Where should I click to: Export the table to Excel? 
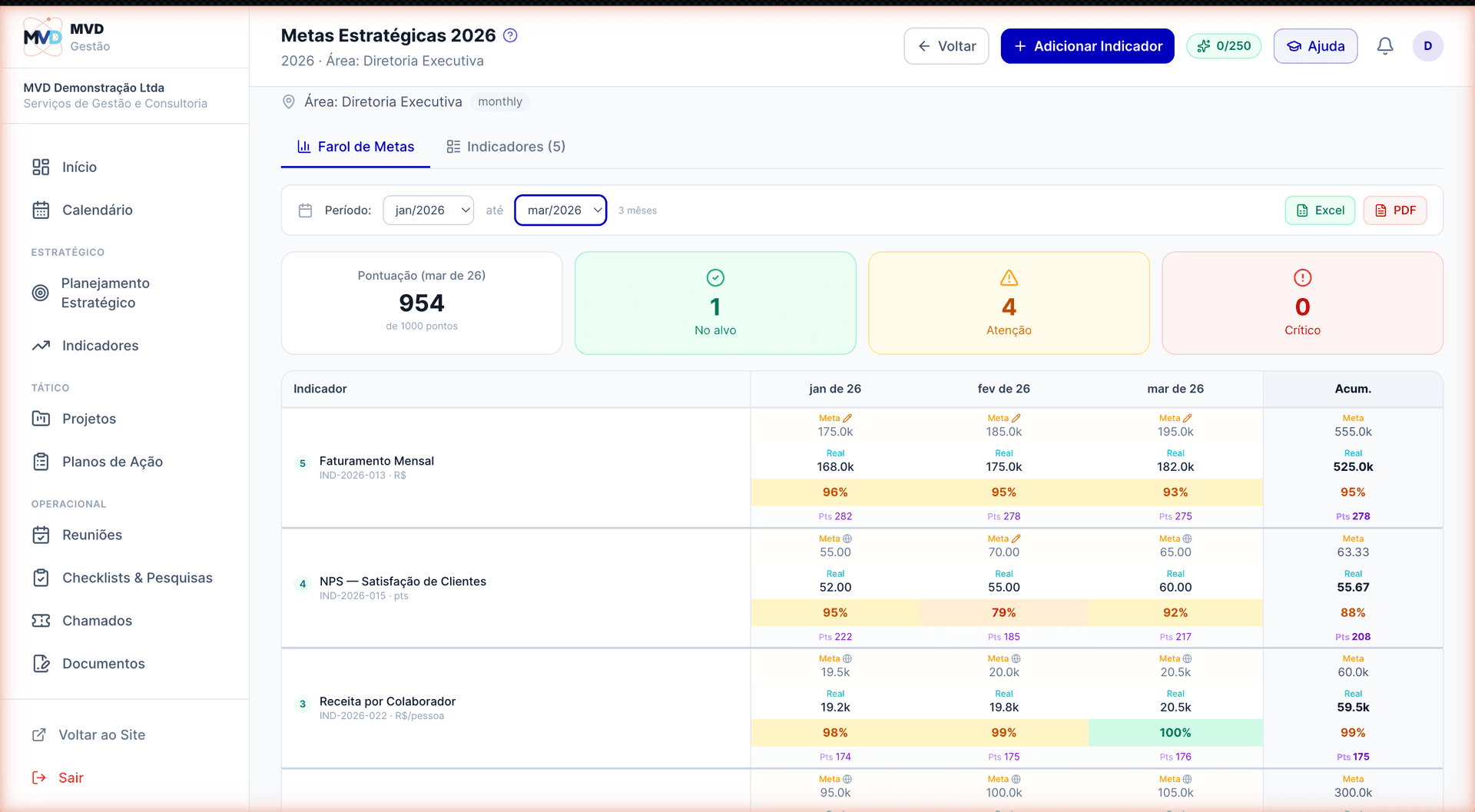point(1320,210)
